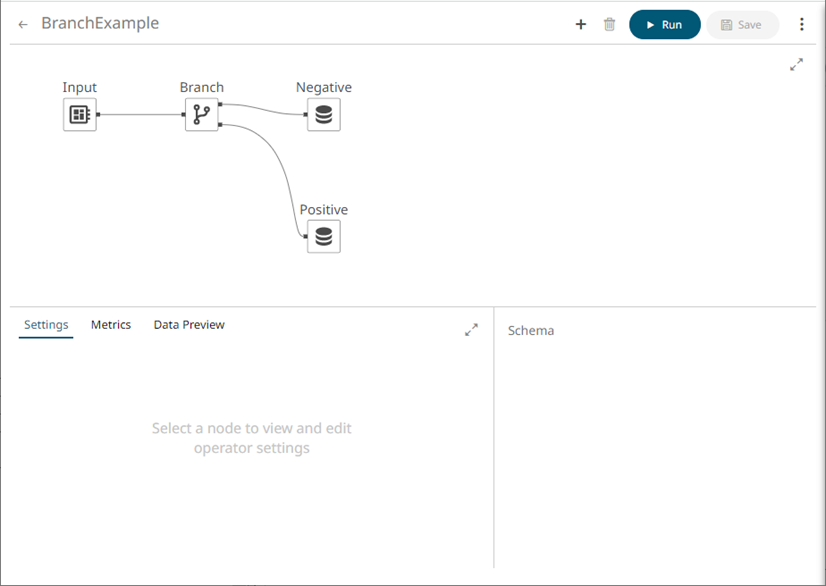Select the Branch operator icon
This screenshot has width=826, height=586.
(202, 114)
